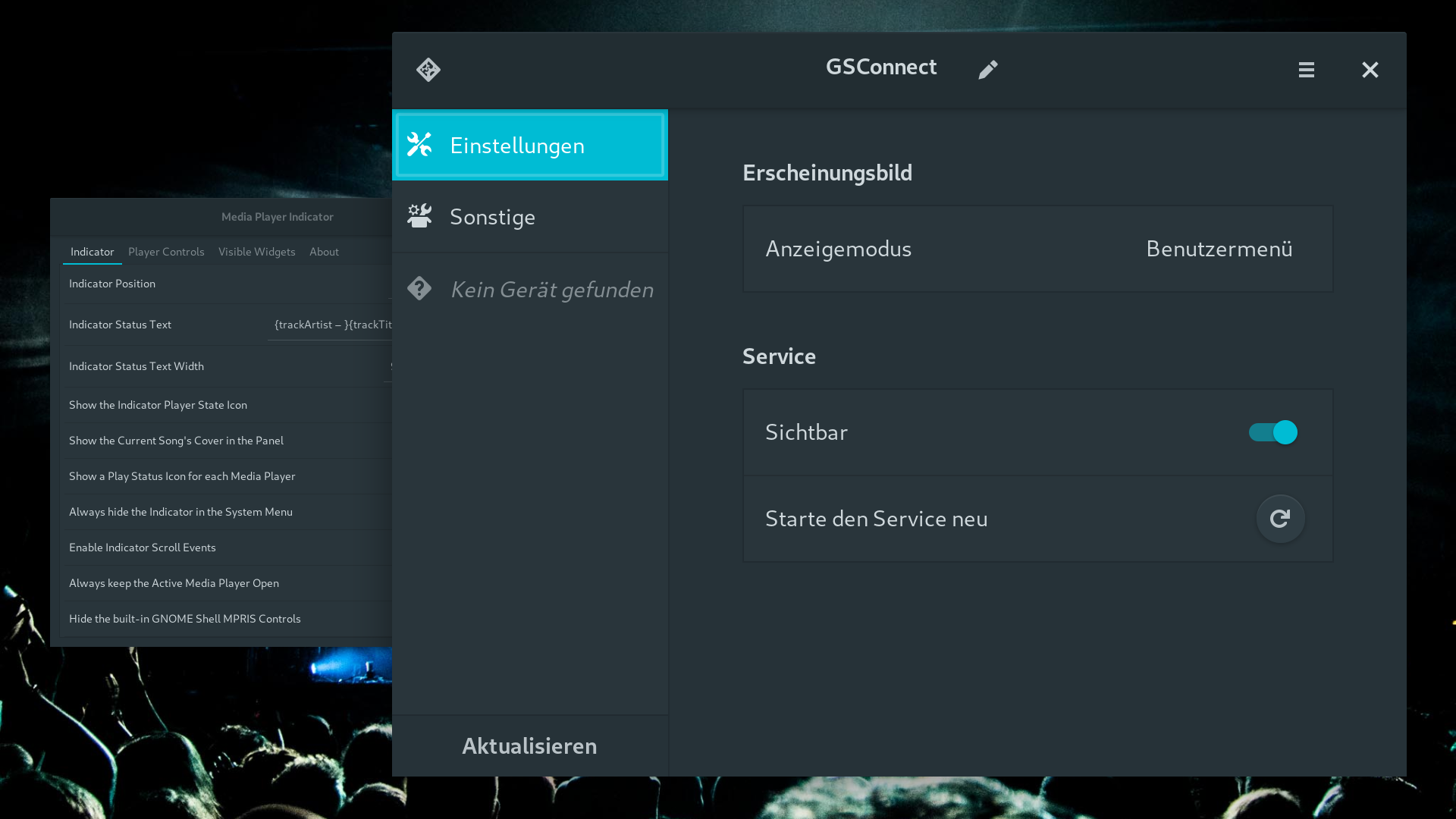Image resolution: width=1456 pixels, height=819 pixels.
Task: Switch to the Player Controls tab
Action: [165, 252]
